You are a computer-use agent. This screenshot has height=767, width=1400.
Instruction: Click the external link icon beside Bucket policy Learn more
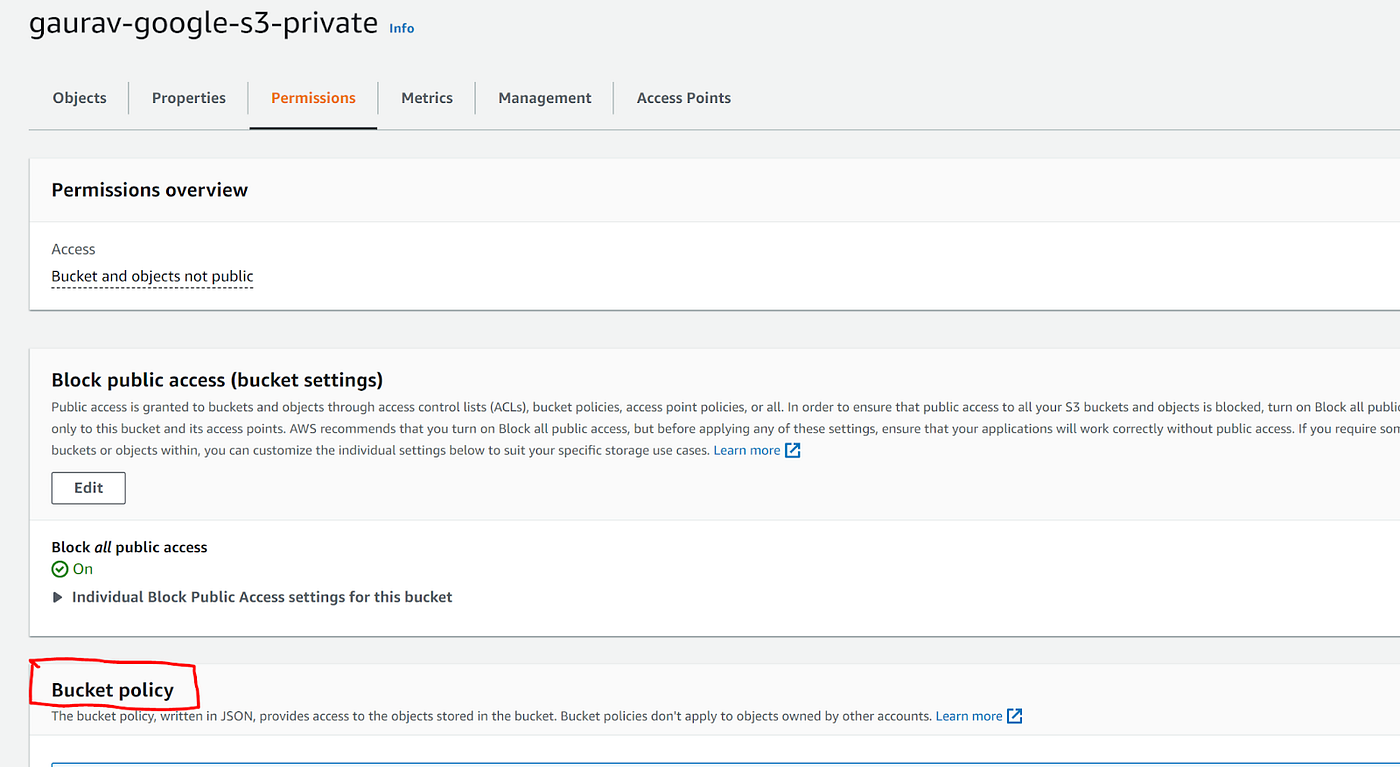point(1013,715)
